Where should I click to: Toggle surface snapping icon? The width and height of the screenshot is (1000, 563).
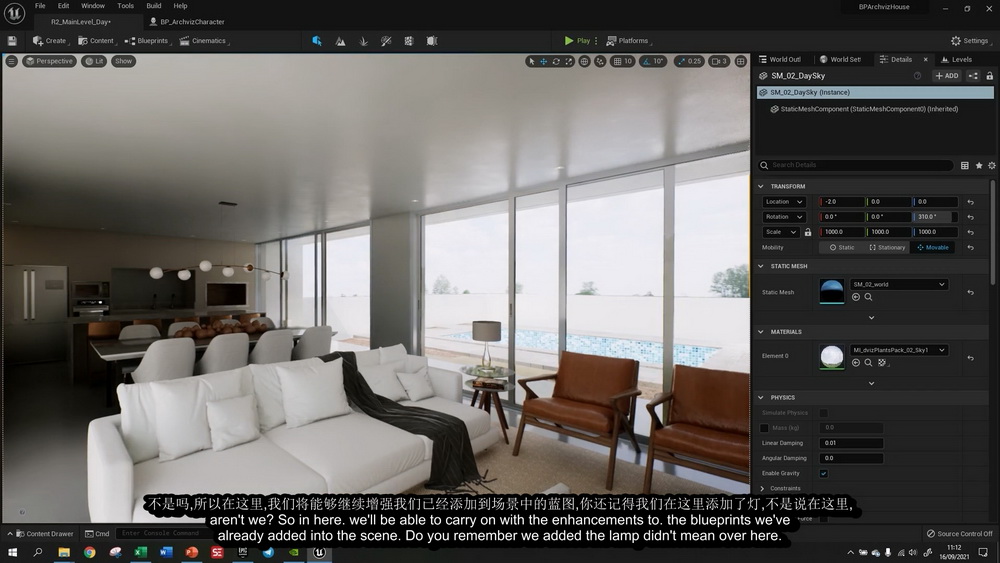[600, 61]
